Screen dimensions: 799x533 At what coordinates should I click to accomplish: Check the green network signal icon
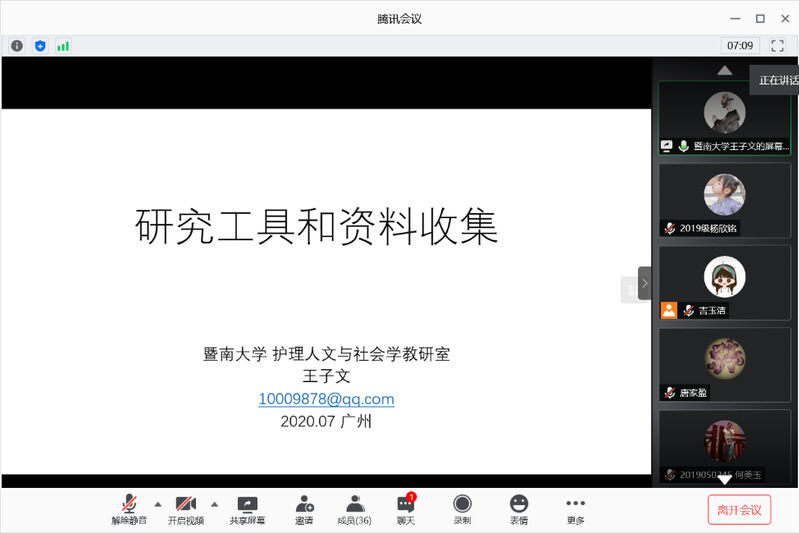coord(63,46)
